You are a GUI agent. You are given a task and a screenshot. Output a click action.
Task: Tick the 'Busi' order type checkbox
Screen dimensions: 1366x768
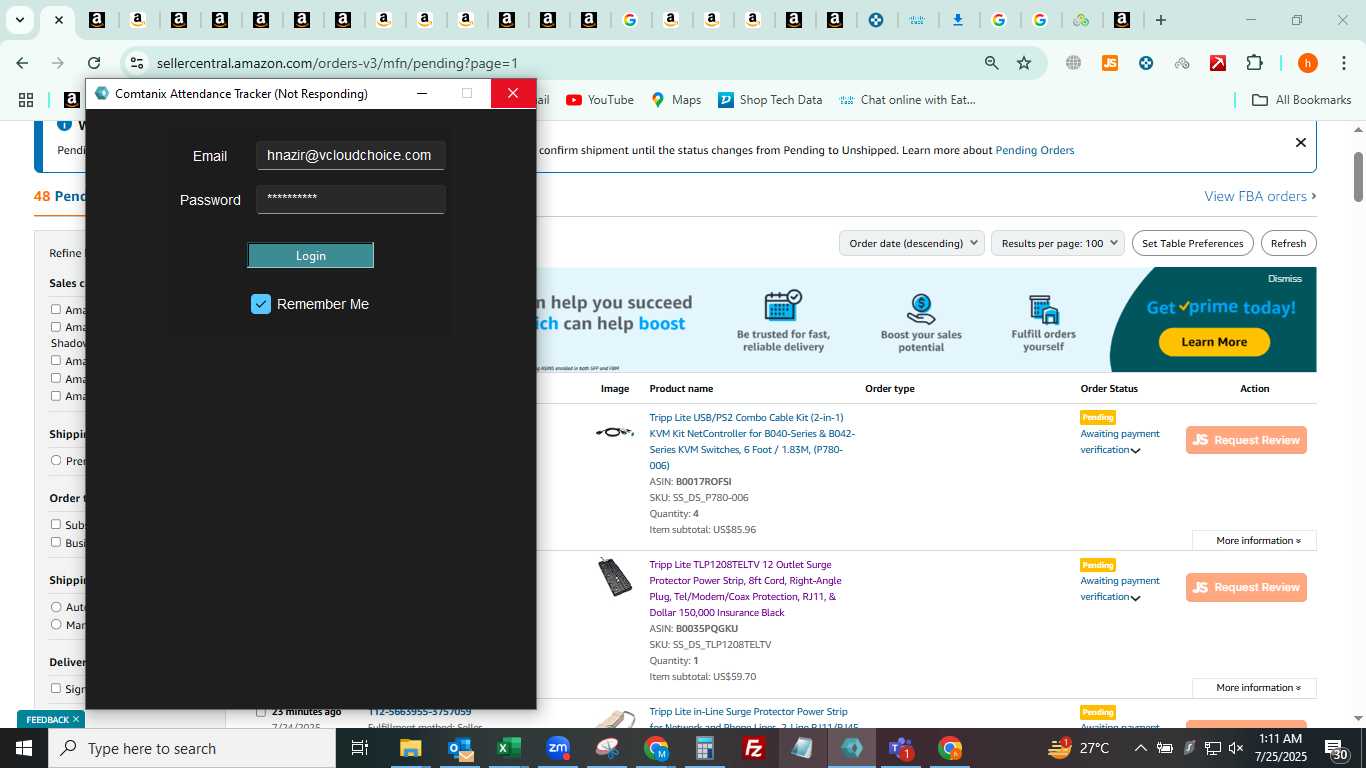tap(56, 542)
